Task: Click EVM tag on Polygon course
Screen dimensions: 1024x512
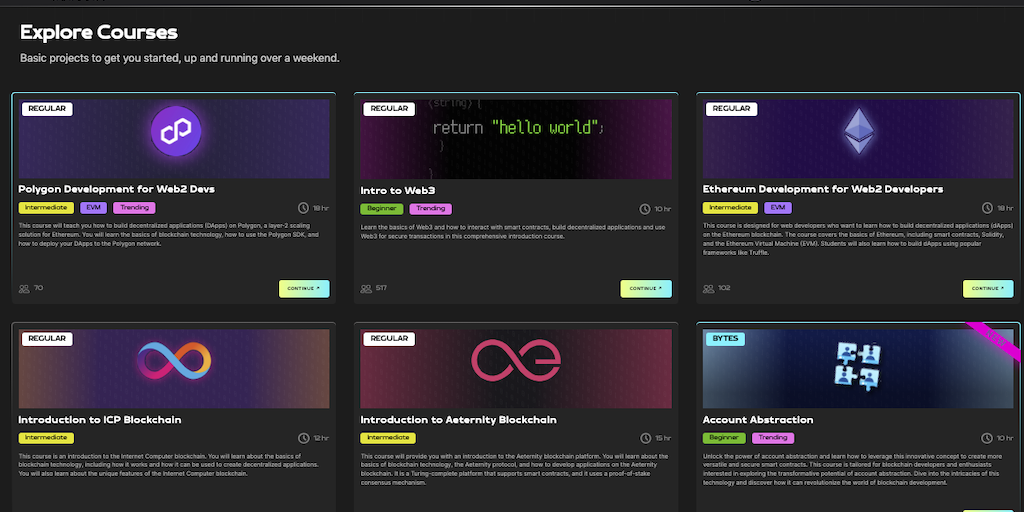Action: pos(93,208)
